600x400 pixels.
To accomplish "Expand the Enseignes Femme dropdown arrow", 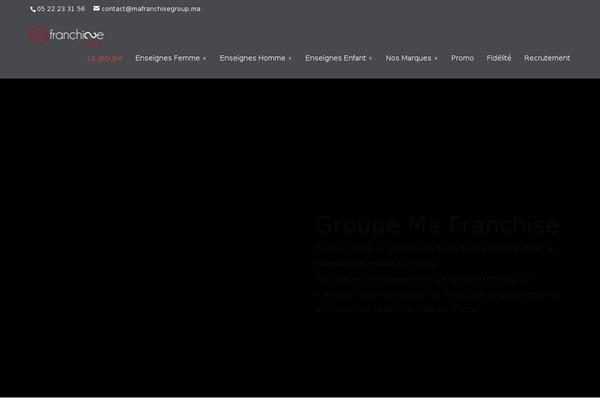I will 204,59.
